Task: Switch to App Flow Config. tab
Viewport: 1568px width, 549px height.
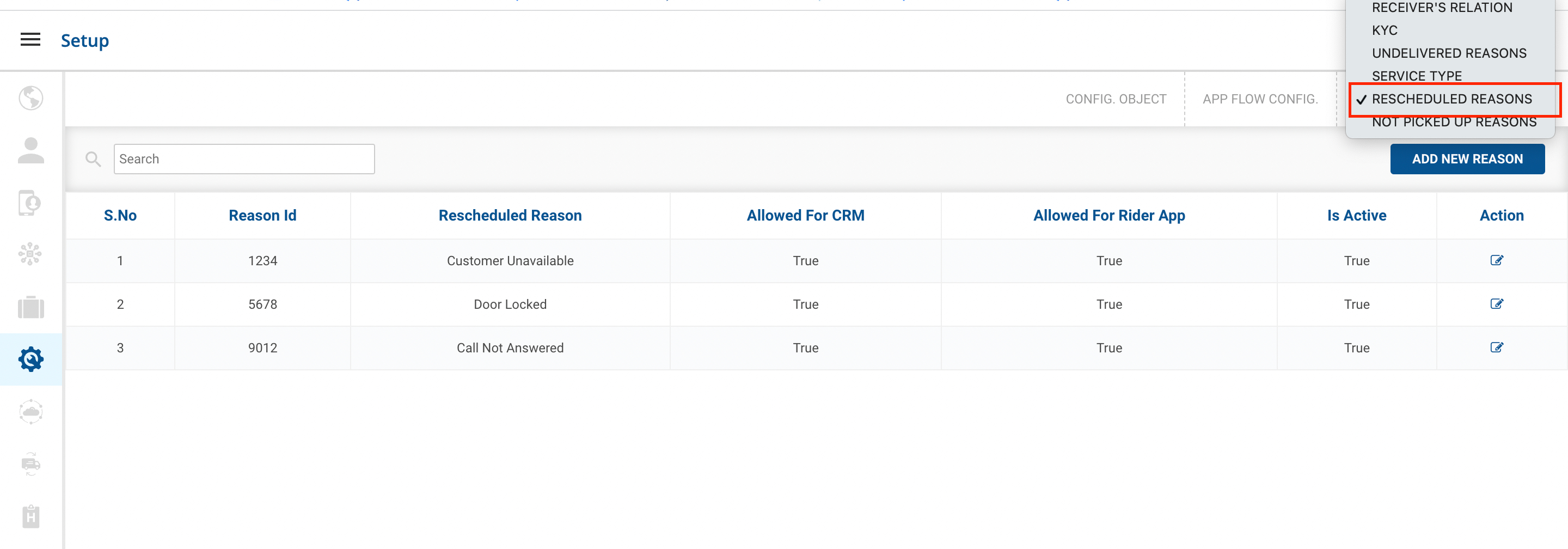Action: click(1260, 99)
